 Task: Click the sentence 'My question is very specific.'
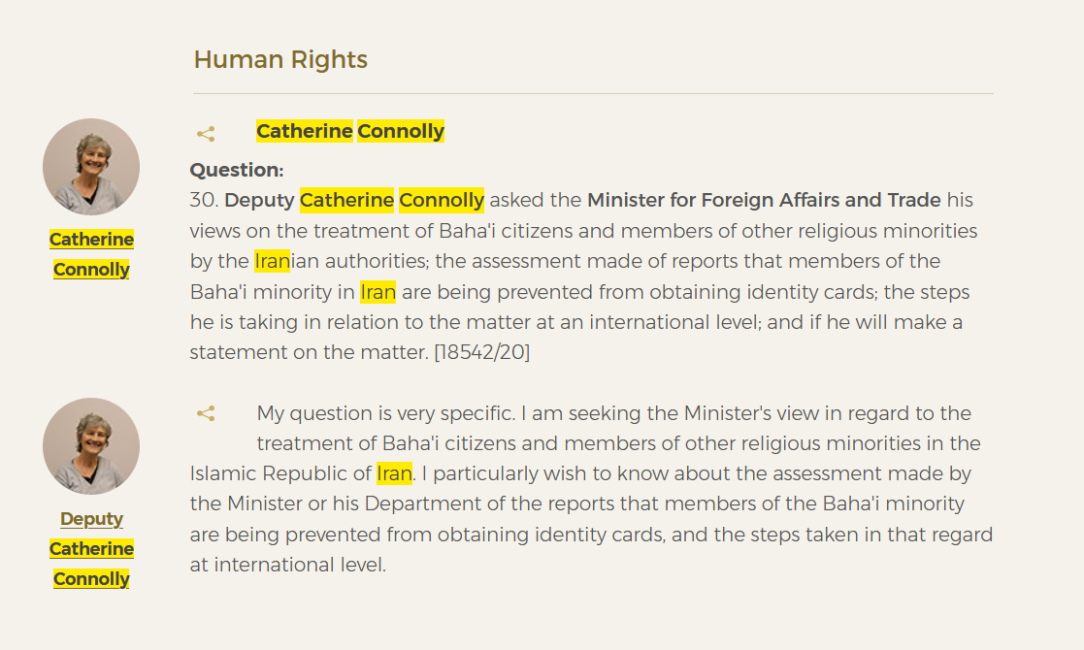coord(386,414)
